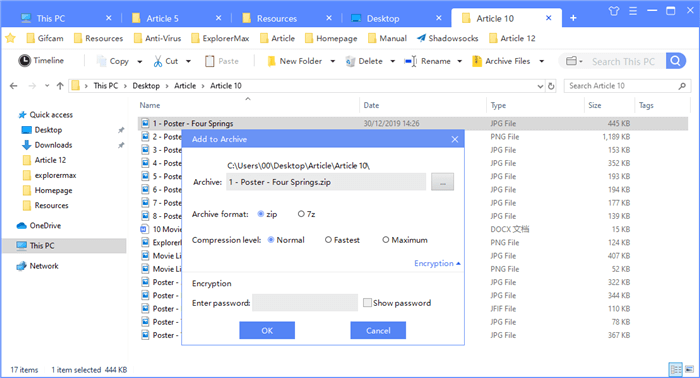Click the browse button beside Archive name
Viewport: 700px width, 378px height.
(x=442, y=182)
